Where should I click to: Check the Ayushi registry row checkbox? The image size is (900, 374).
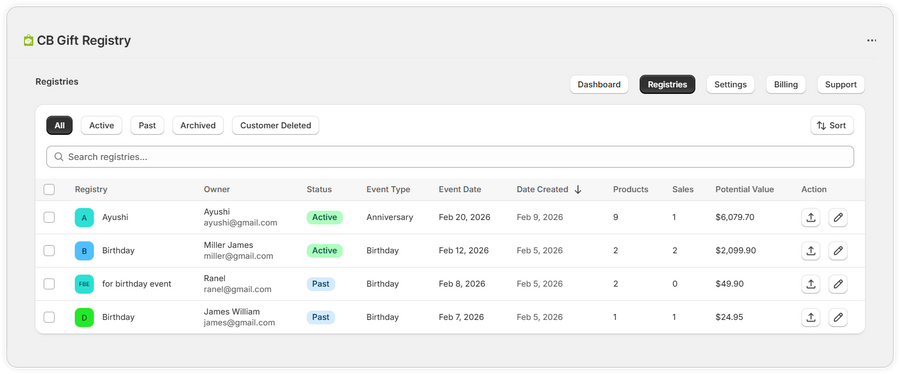point(49,217)
